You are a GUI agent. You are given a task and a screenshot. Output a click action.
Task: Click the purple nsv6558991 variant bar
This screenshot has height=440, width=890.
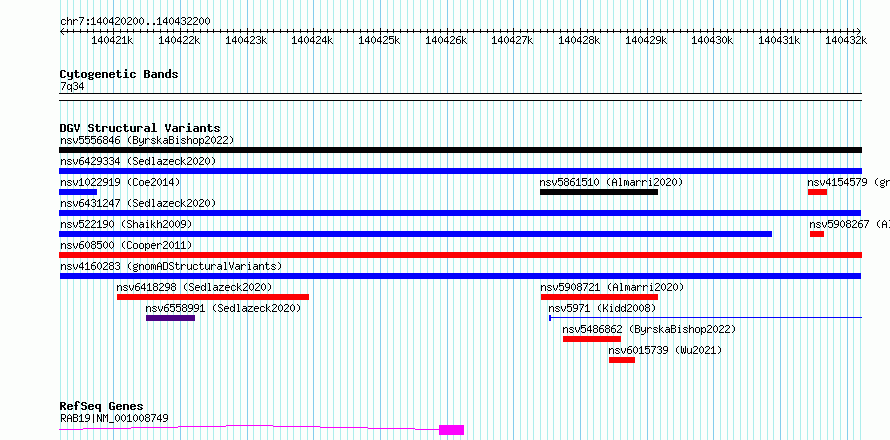[170, 318]
